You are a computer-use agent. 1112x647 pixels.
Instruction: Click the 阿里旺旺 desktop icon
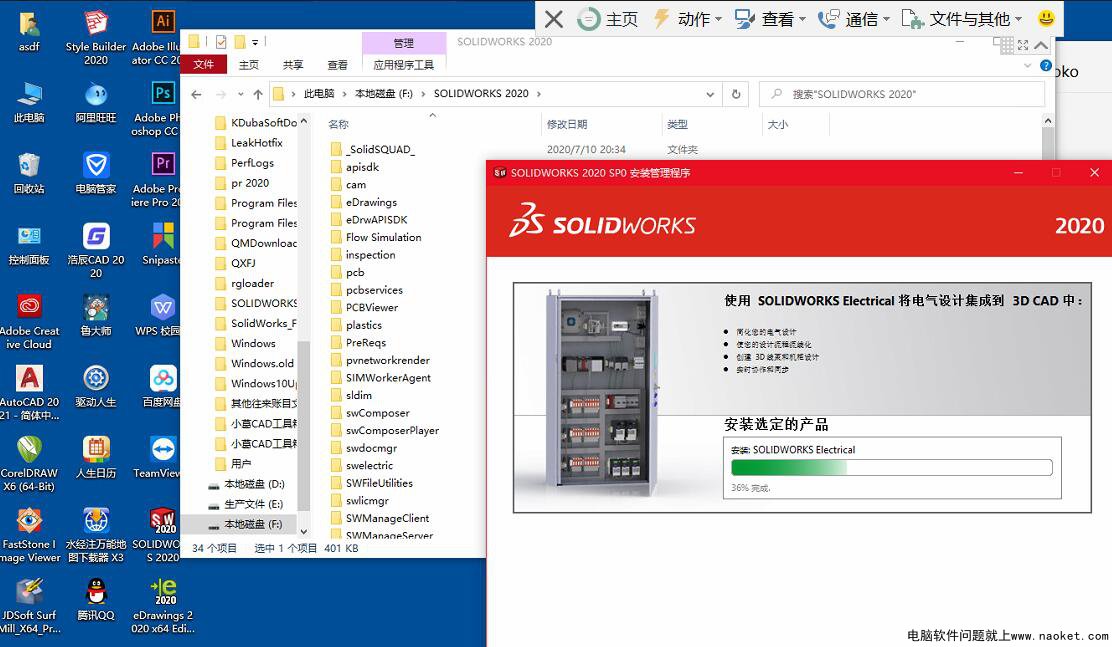click(x=96, y=102)
